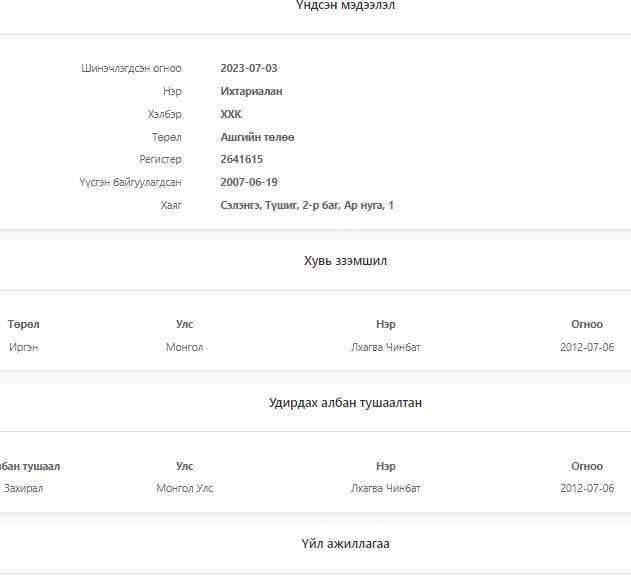The height and width of the screenshot is (576, 631).
Task: Sort by Төрөл column in ownership table
Action: click(24, 324)
